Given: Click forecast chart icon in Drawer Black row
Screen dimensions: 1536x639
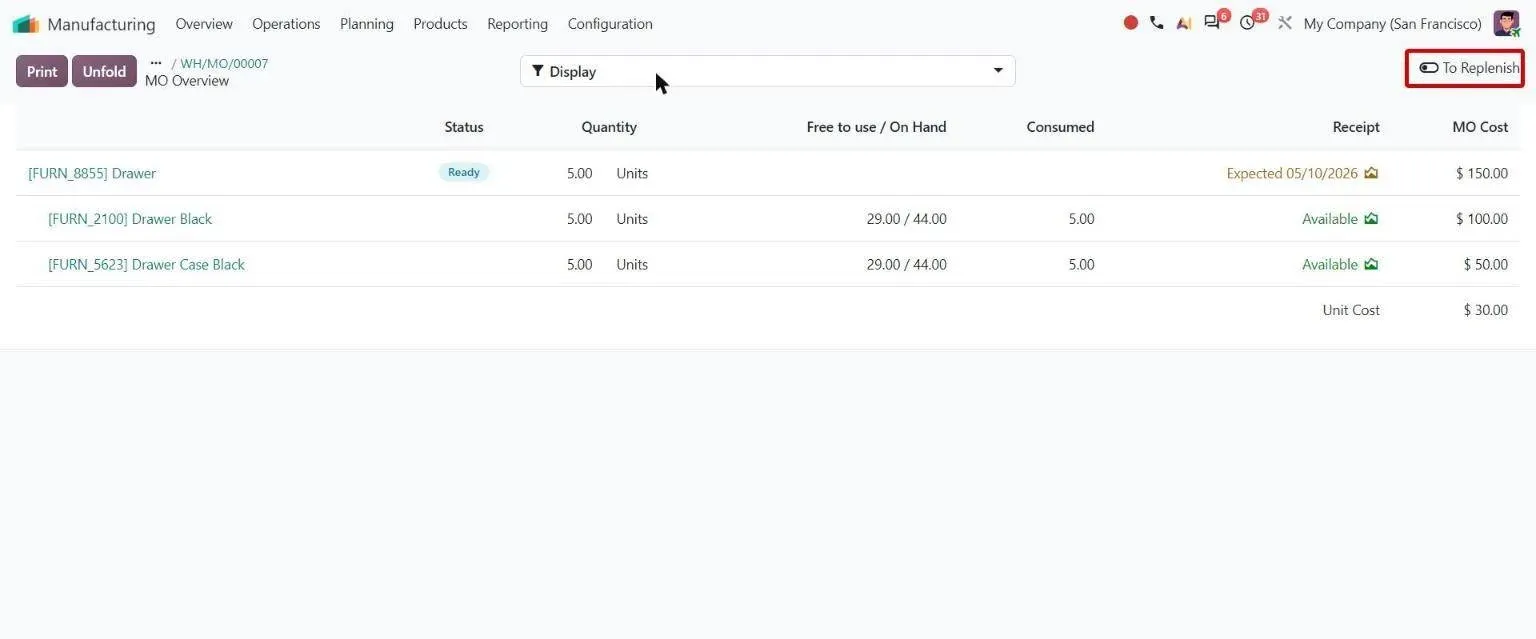Looking at the screenshot, I should 1371,219.
